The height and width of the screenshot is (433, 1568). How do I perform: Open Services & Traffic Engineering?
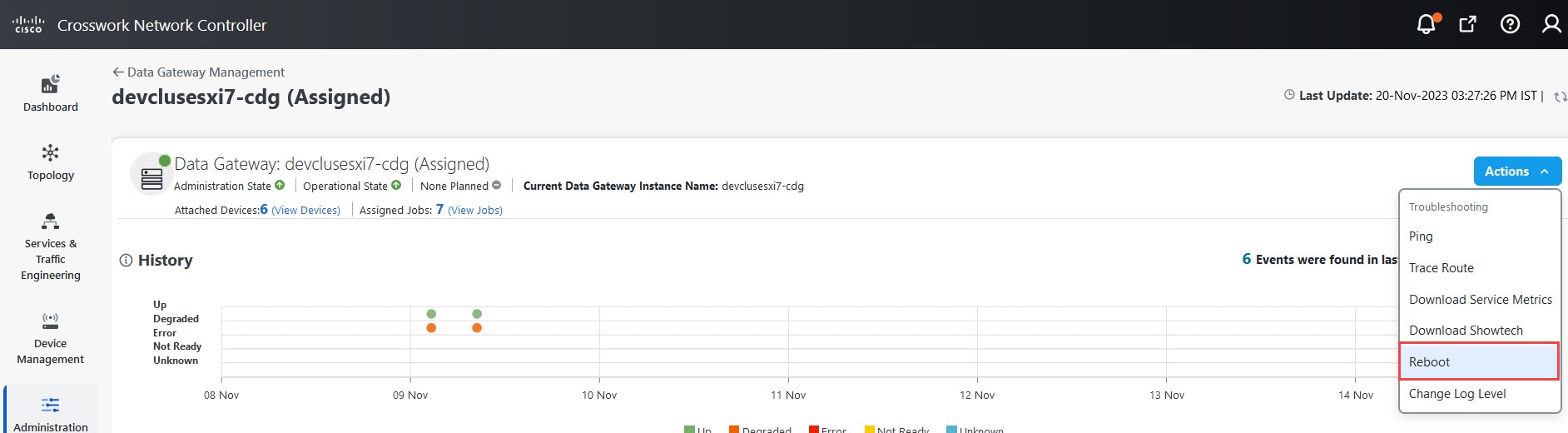[x=51, y=247]
